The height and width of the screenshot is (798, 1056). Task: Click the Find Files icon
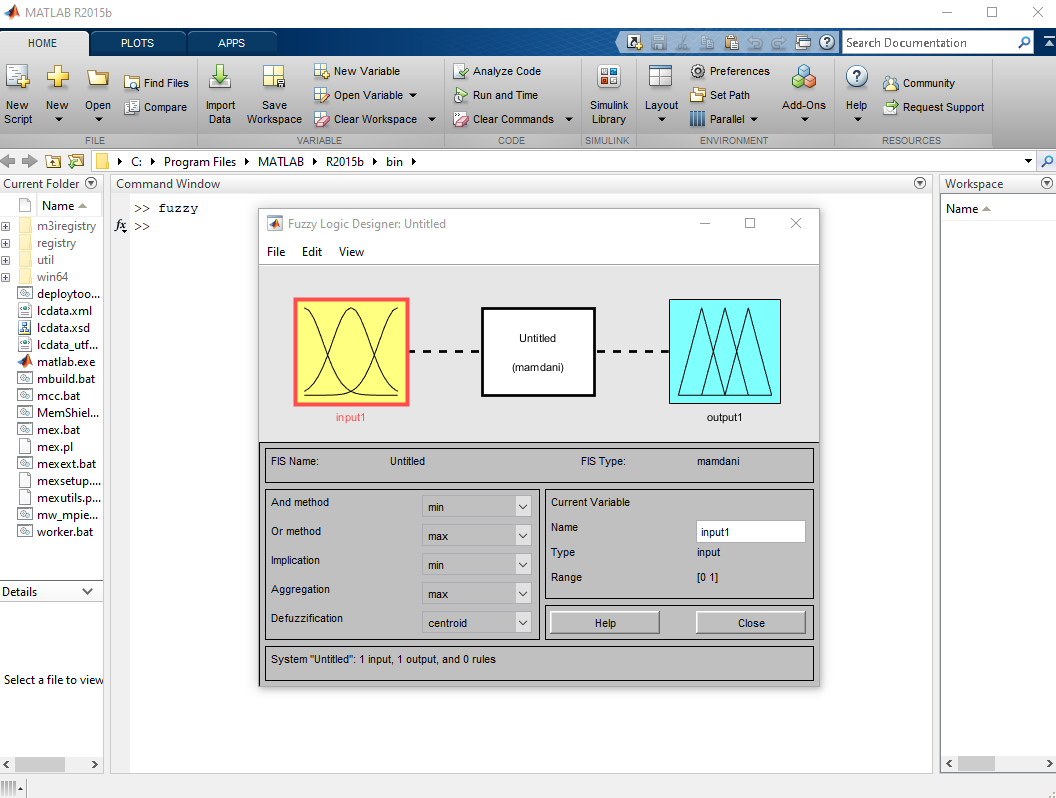click(132, 84)
